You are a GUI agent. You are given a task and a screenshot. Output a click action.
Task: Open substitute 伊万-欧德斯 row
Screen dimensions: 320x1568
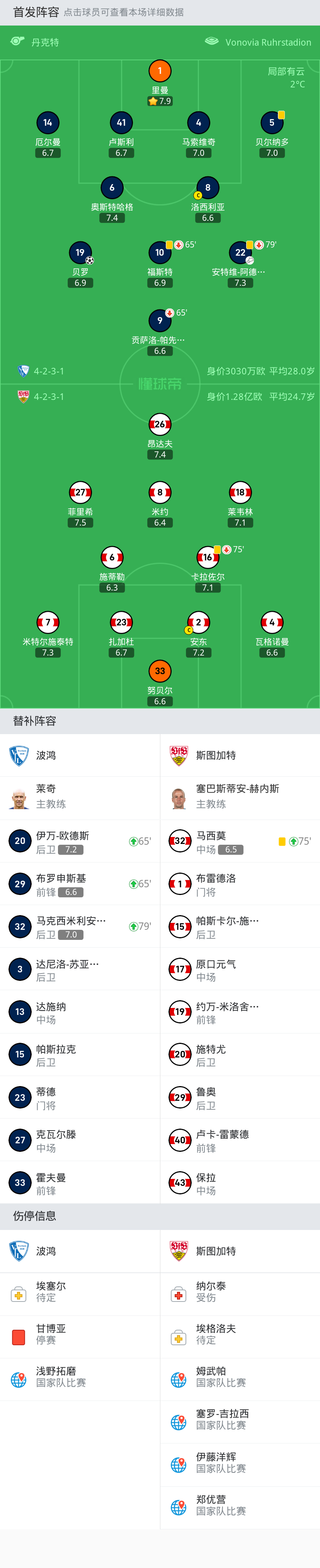tap(80, 841)
